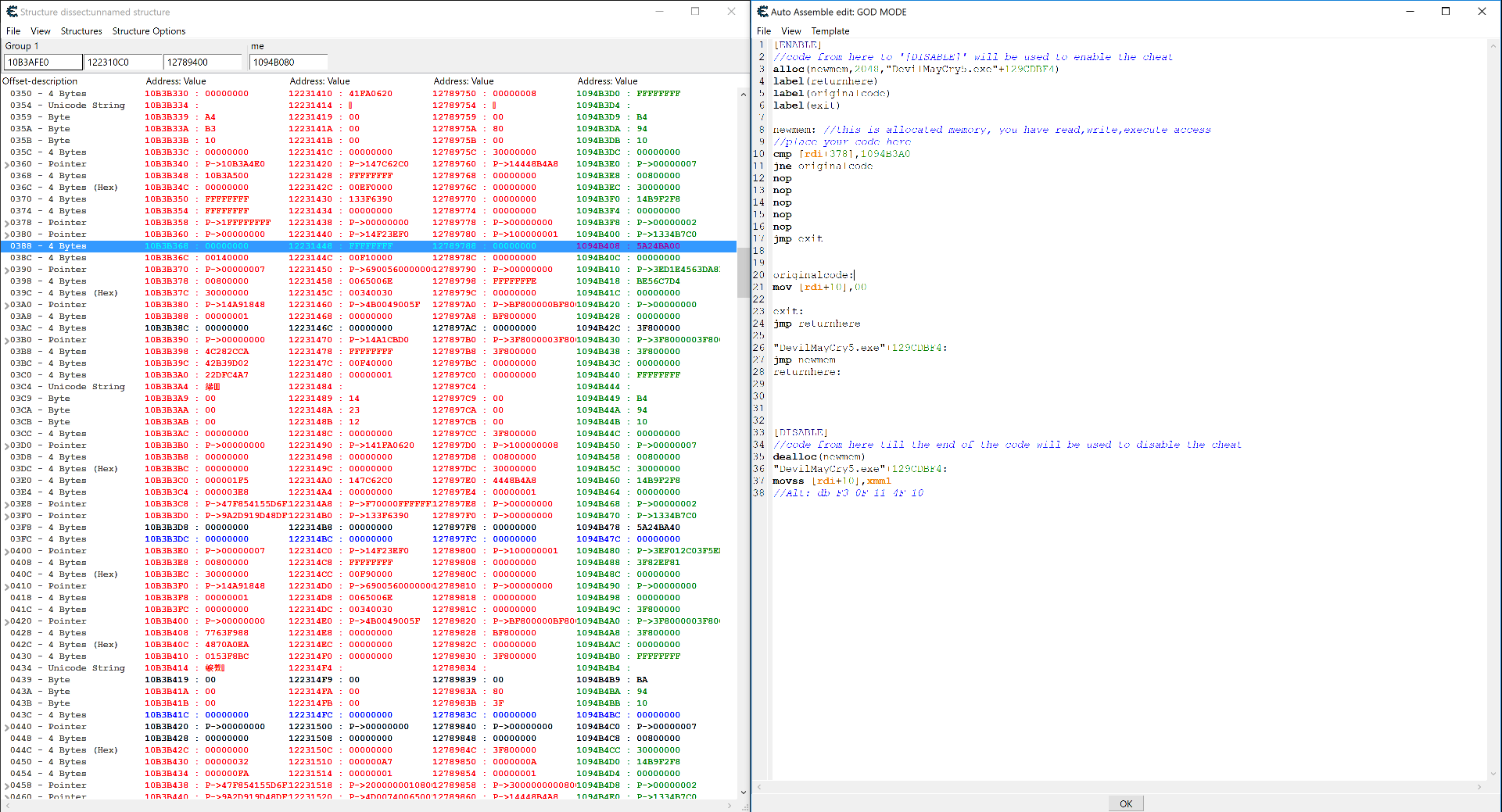The height and width of the screenshot is (812, 1502).
Task: Click the 1094B080 address field under me
Action: (x=288, y=63)
